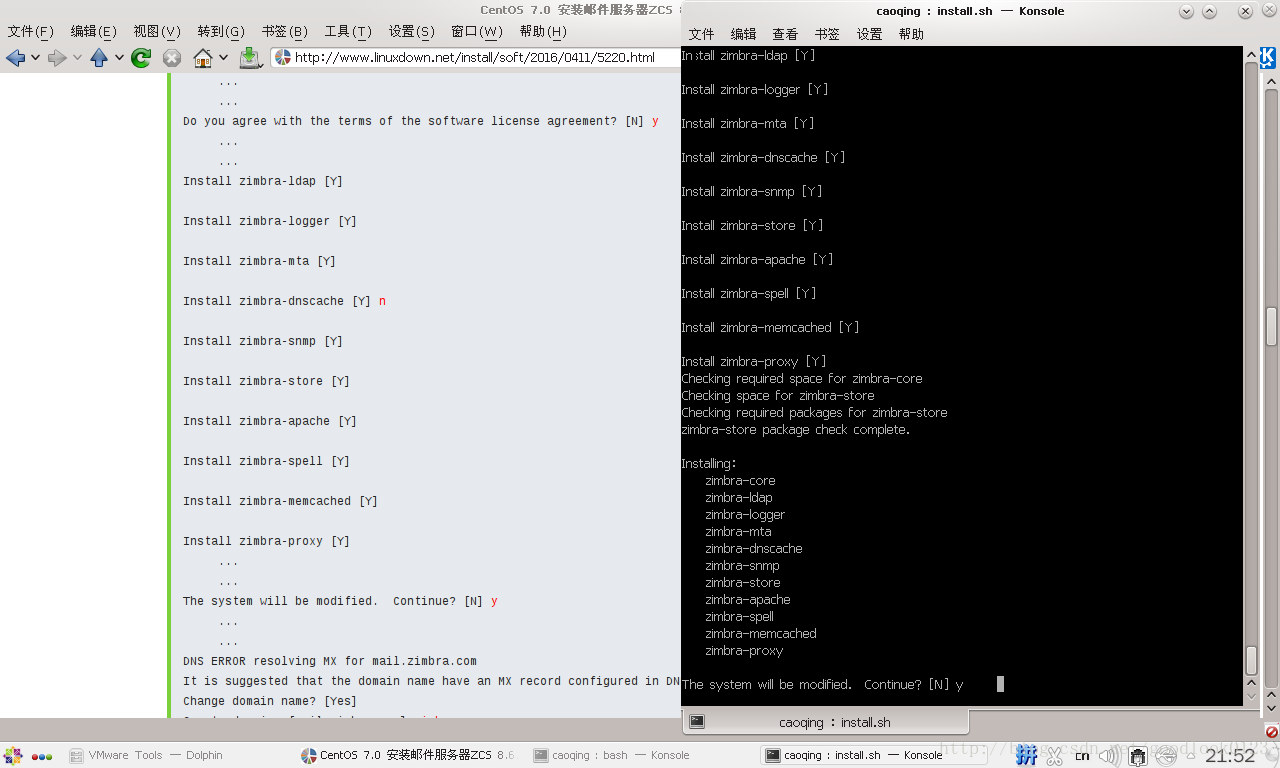Image resolution: width=1280 pixels, height=768 pixels.
Task: Reload the page with the green refresh icon
Action: tap(141, 58)
